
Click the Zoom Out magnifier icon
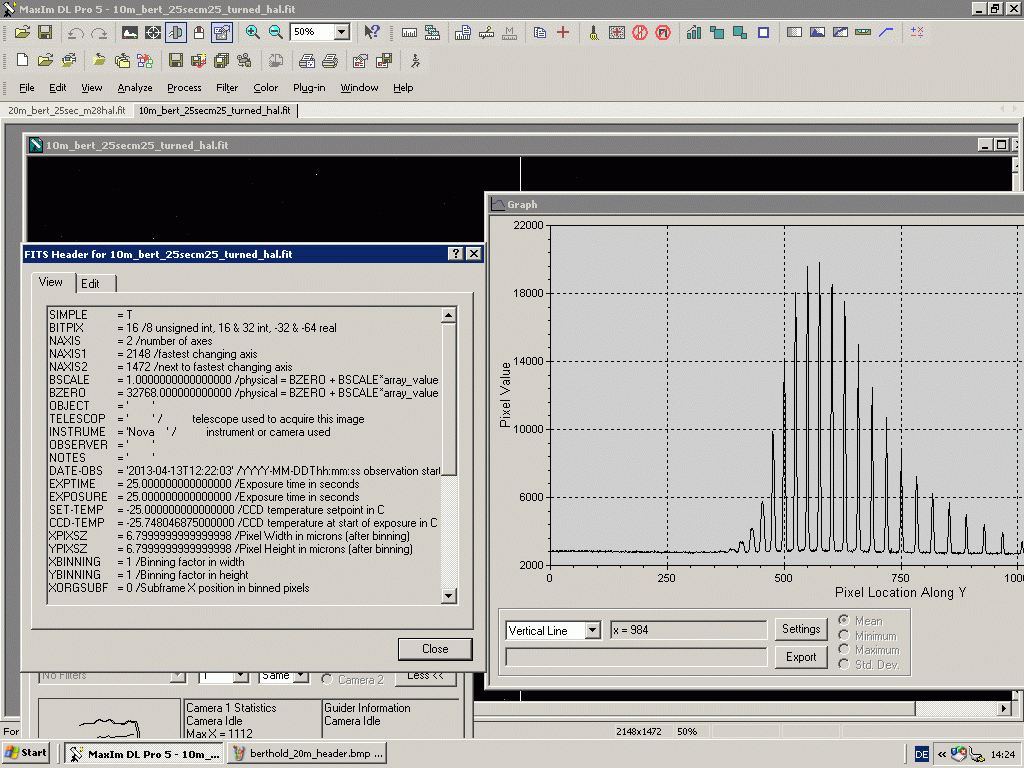click(x=275, y=32)
